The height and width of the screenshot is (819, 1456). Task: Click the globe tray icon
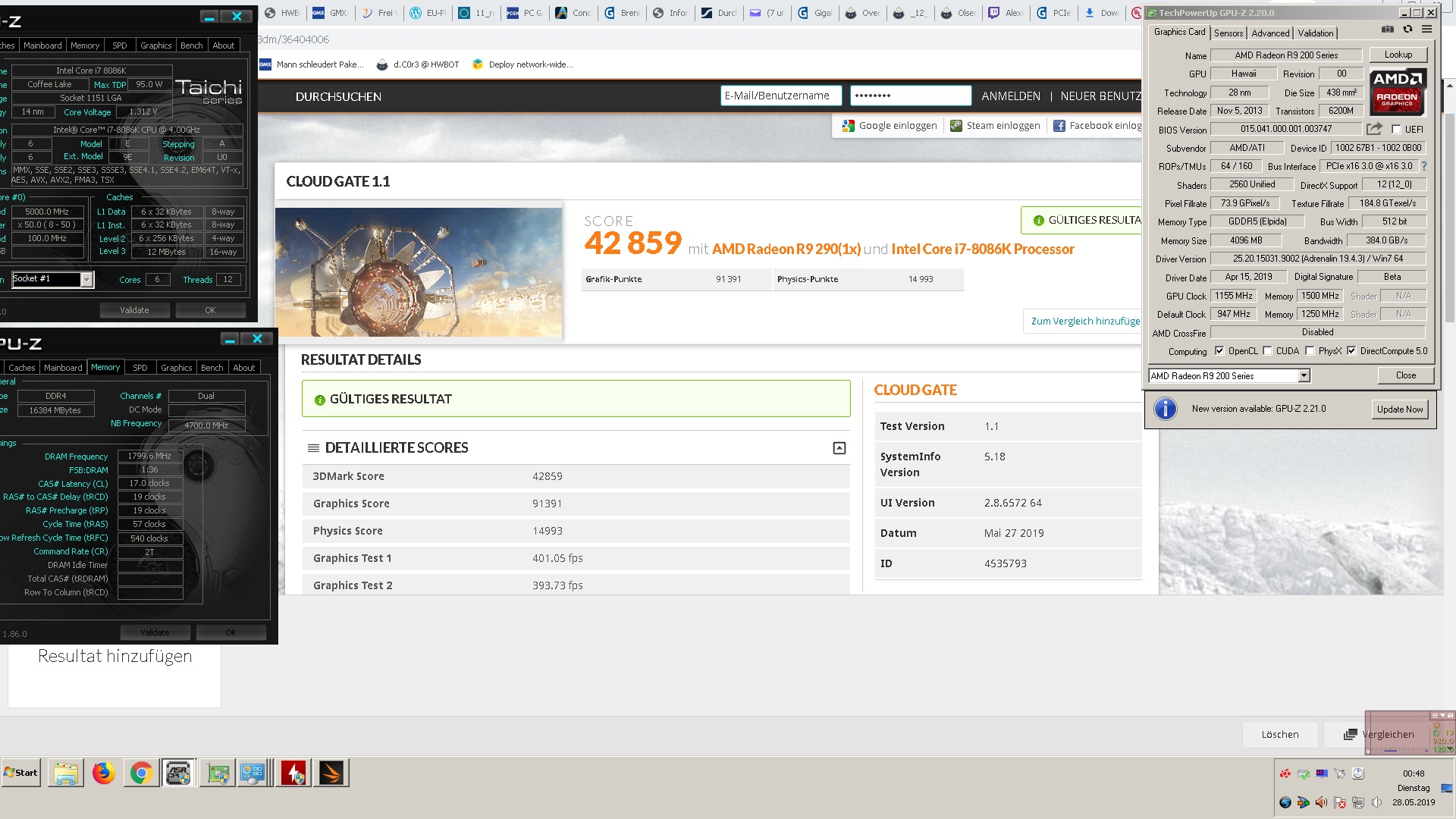[x=1285, y=802]
